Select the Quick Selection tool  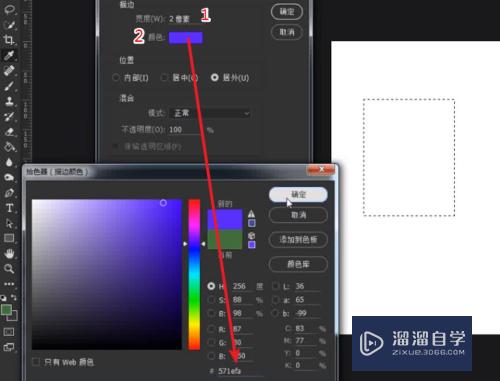[9, 25]
